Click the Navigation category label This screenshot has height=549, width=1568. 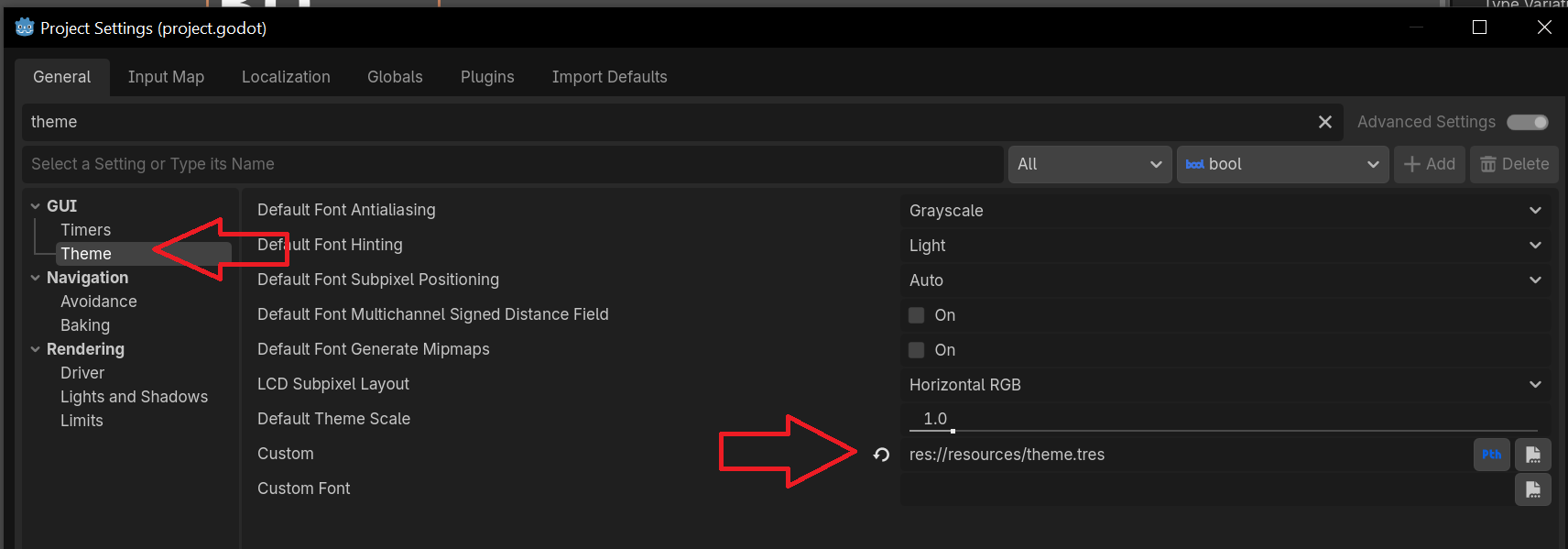click(x=87, y=278)
